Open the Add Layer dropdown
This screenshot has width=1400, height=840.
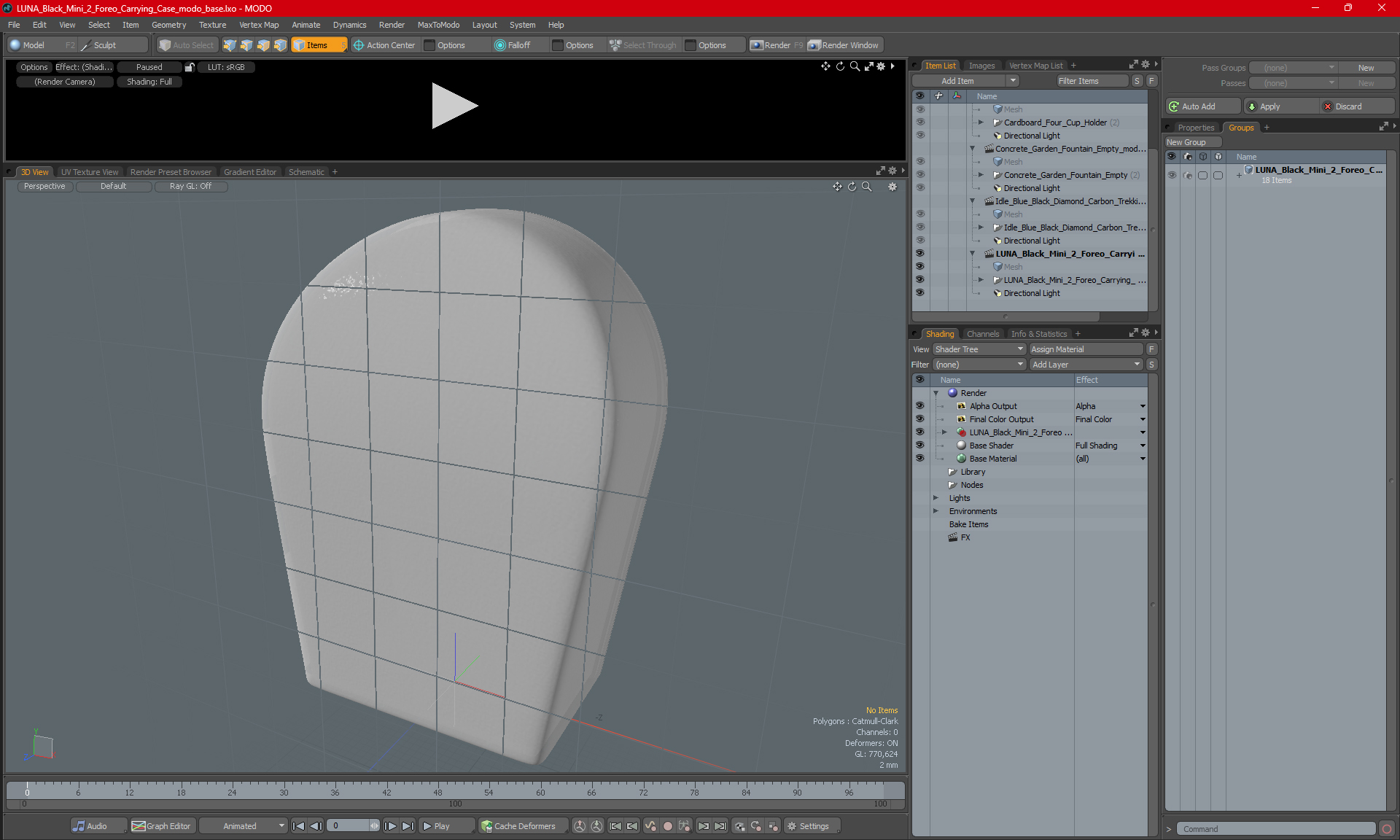(1085, 365)
